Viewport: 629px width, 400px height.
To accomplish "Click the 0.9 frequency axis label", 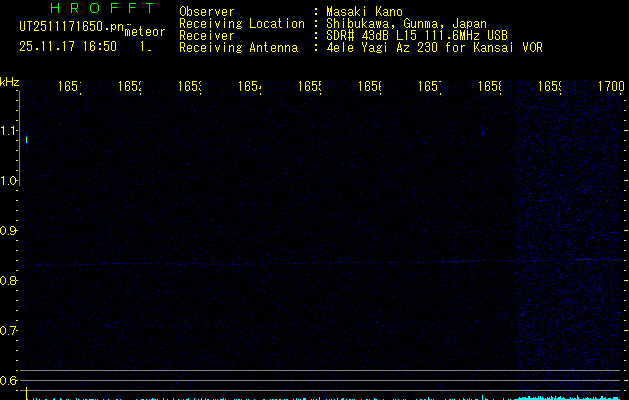I will 8,231.
